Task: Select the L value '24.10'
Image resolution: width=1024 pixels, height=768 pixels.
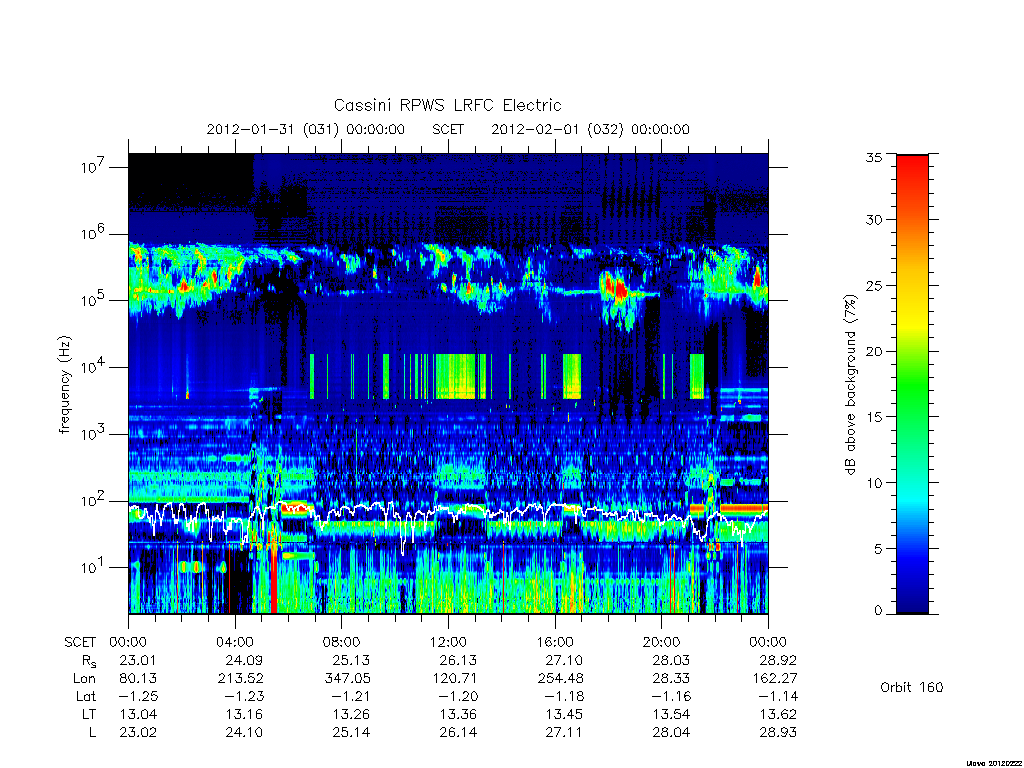Action: (x=244, y=733)
